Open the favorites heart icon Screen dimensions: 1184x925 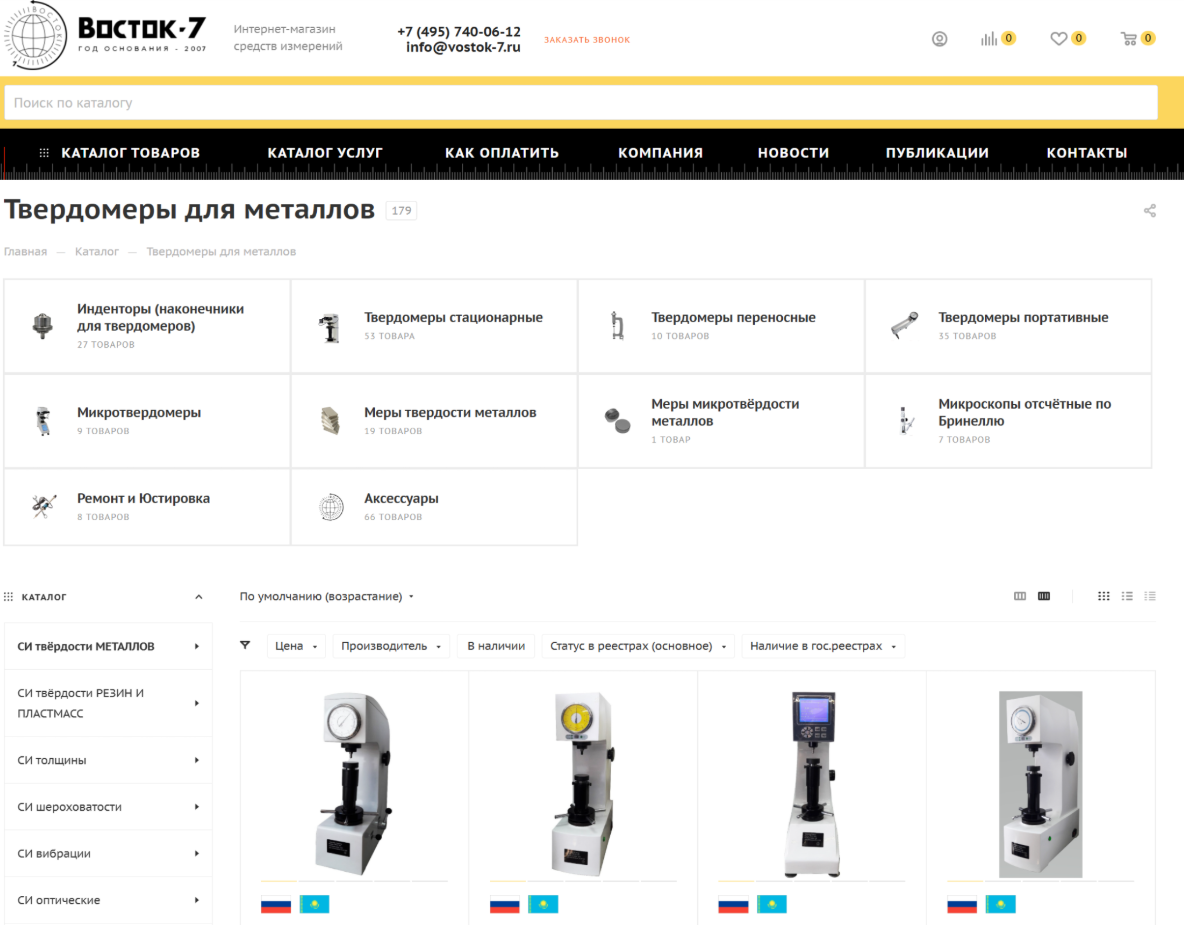pyautogui.click(x=1059, y=39)
